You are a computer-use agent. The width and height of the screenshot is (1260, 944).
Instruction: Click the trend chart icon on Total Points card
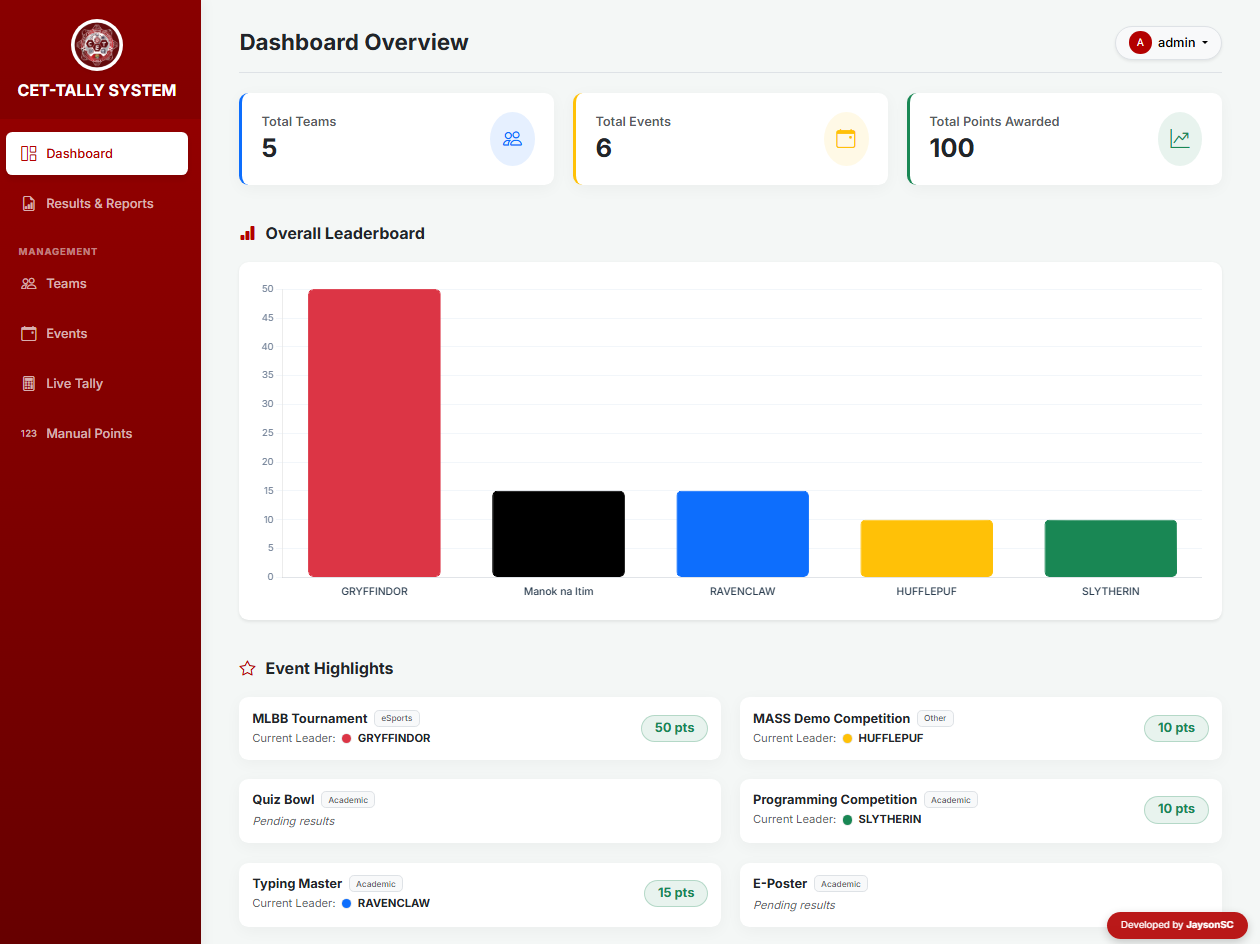tap(1179, 139)
